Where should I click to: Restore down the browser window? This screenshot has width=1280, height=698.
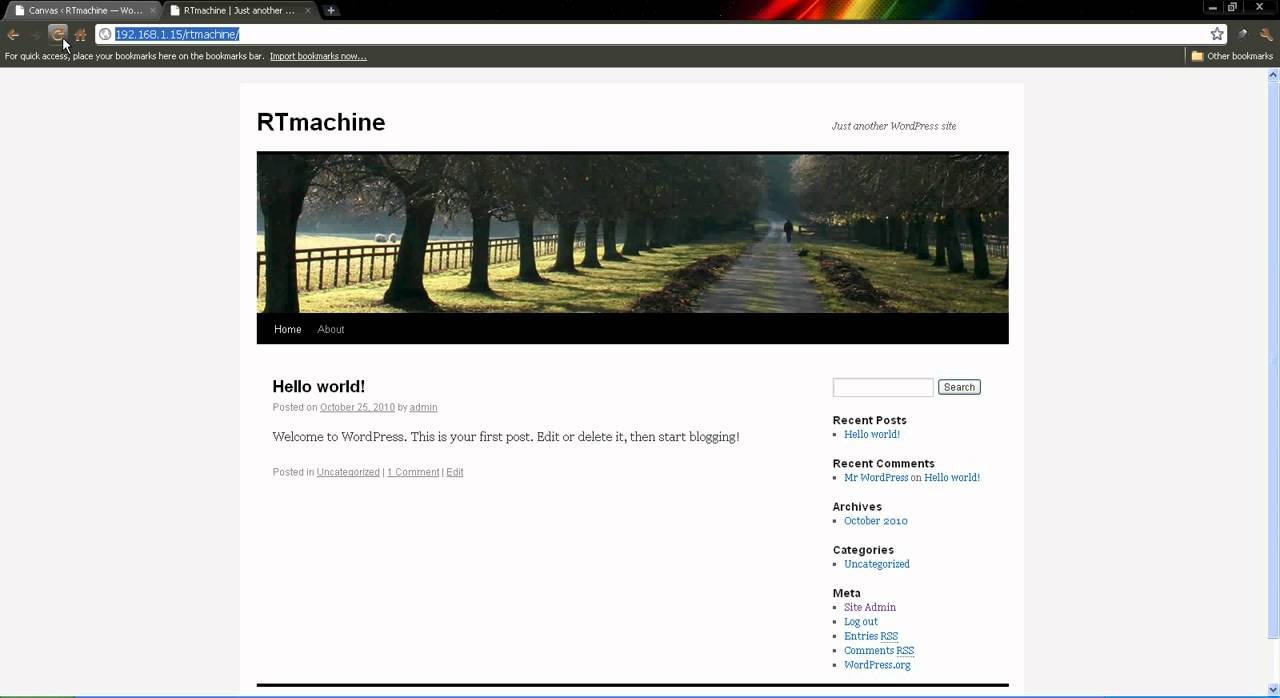click(1233, 7)
